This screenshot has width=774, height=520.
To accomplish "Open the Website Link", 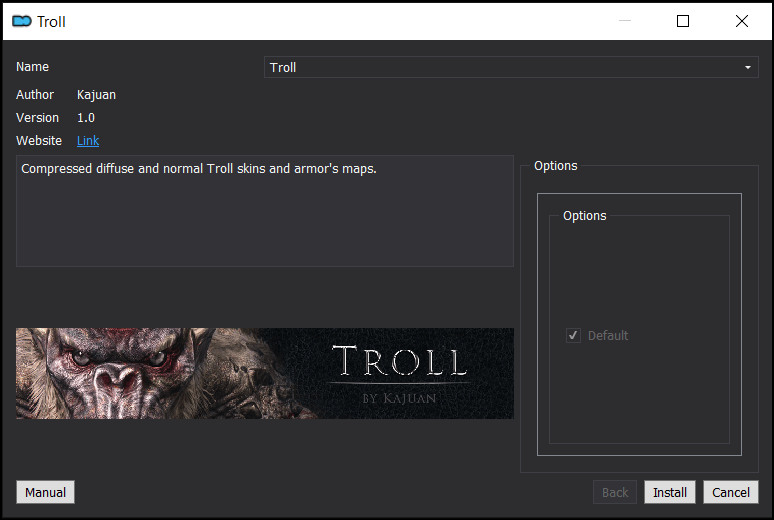I will pos(88,141).
